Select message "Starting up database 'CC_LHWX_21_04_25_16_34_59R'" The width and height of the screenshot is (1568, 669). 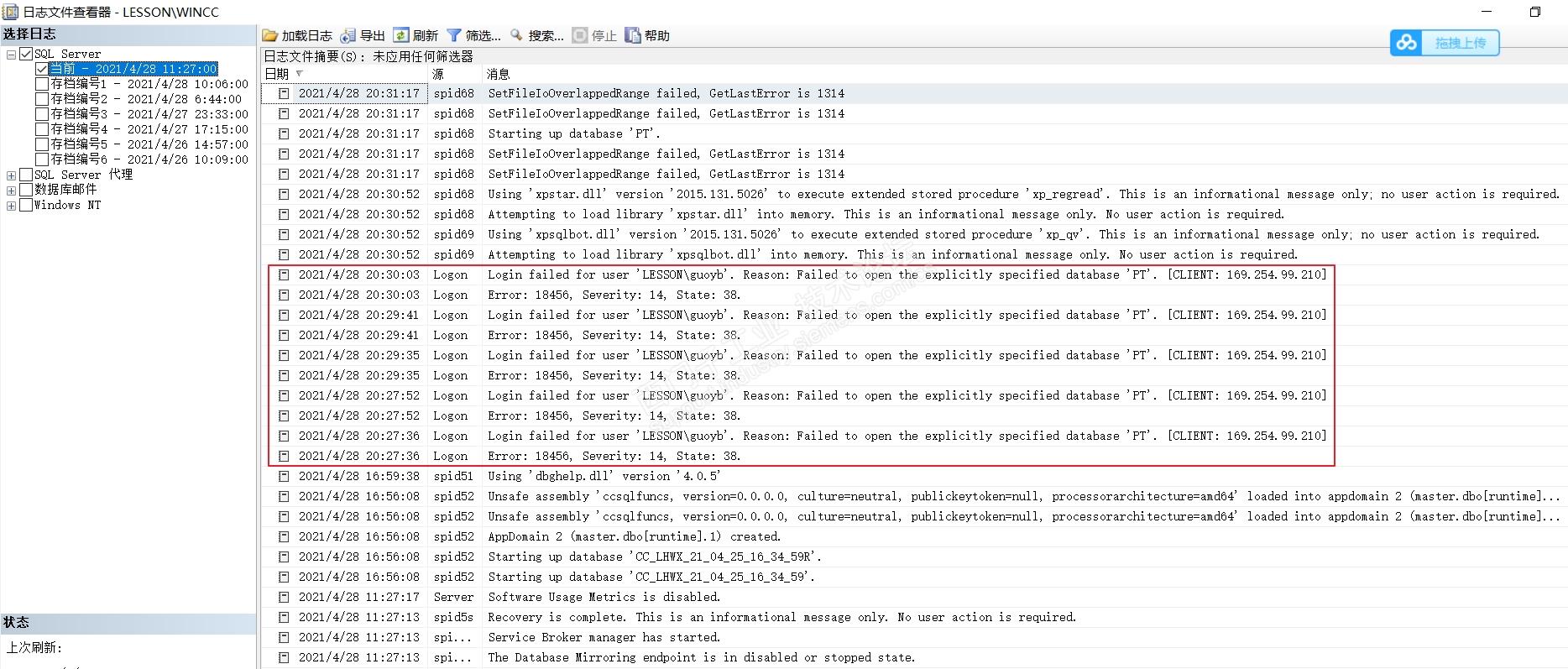[x=655, y=557]
